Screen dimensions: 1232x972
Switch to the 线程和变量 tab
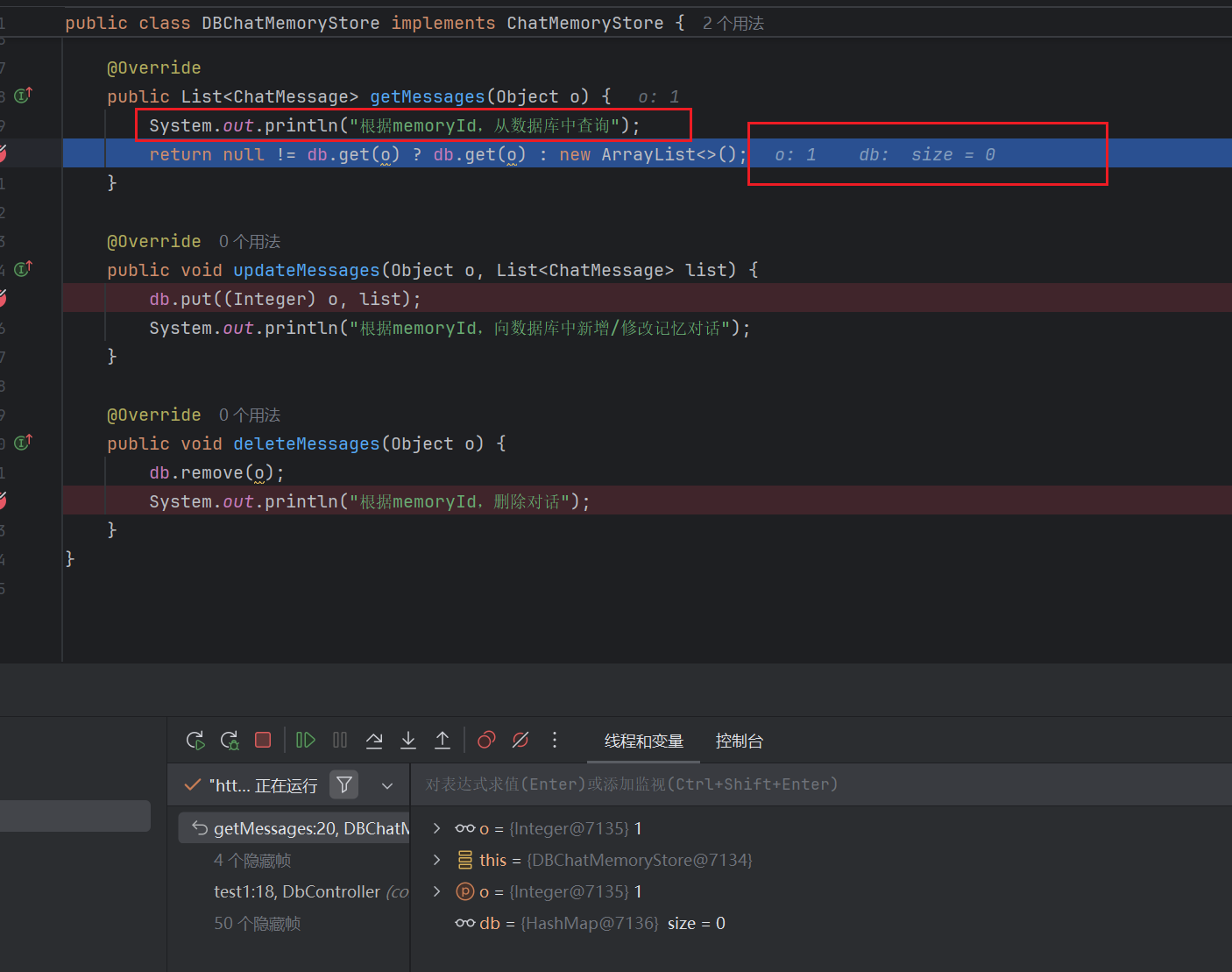(x=644, y=741)
